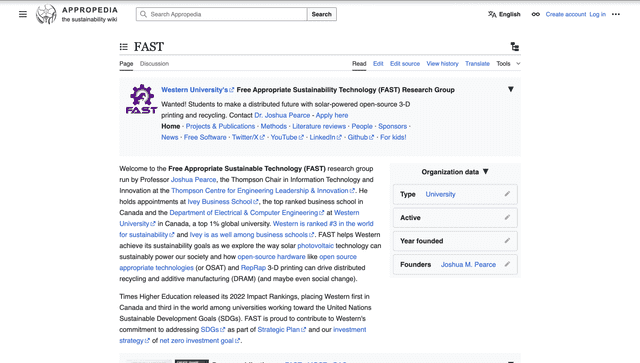Open the Methods link

point(273,127)
